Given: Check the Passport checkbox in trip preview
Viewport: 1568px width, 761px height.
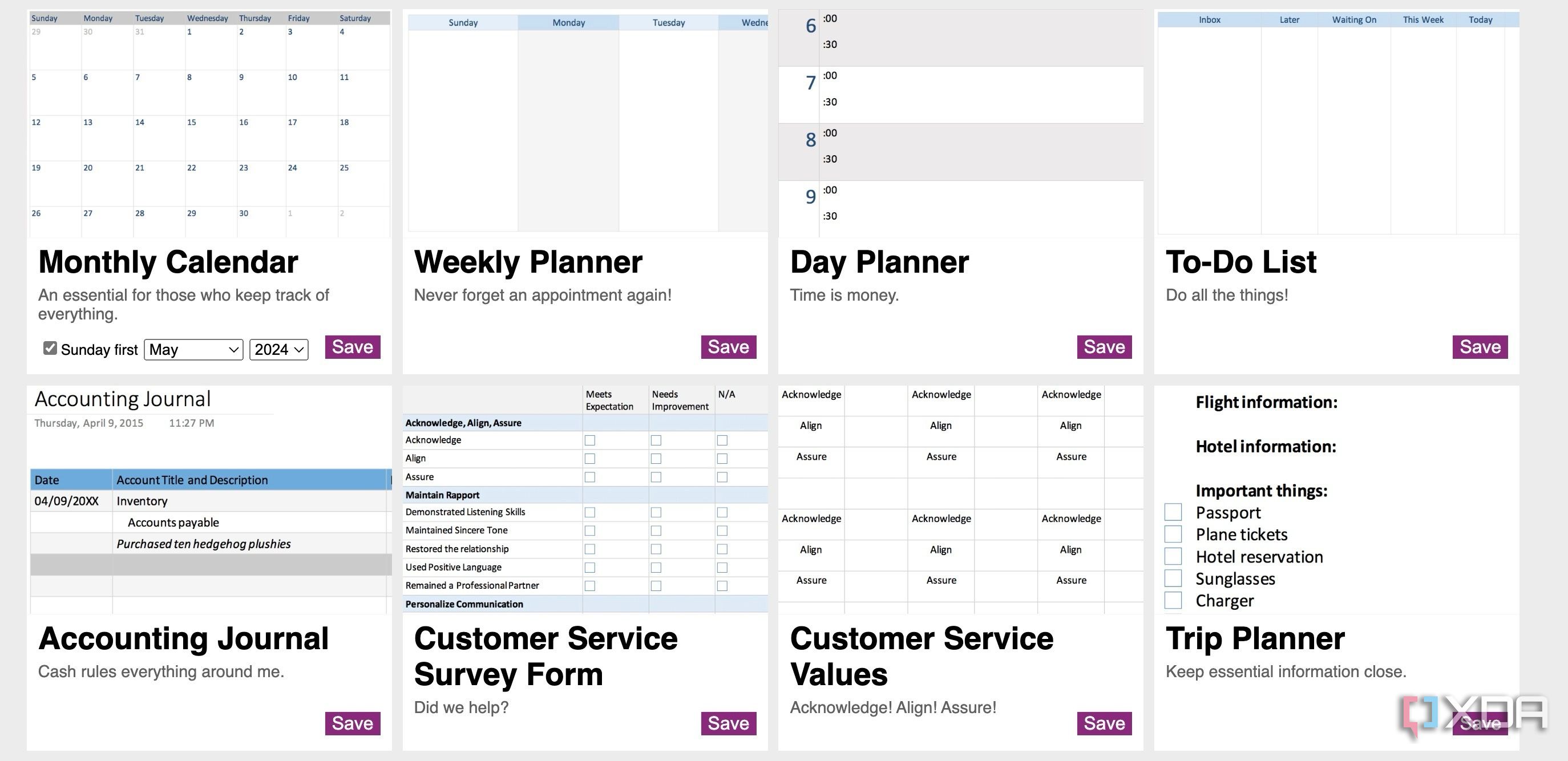Looking at the screenshot, I should pos(1173,512).
